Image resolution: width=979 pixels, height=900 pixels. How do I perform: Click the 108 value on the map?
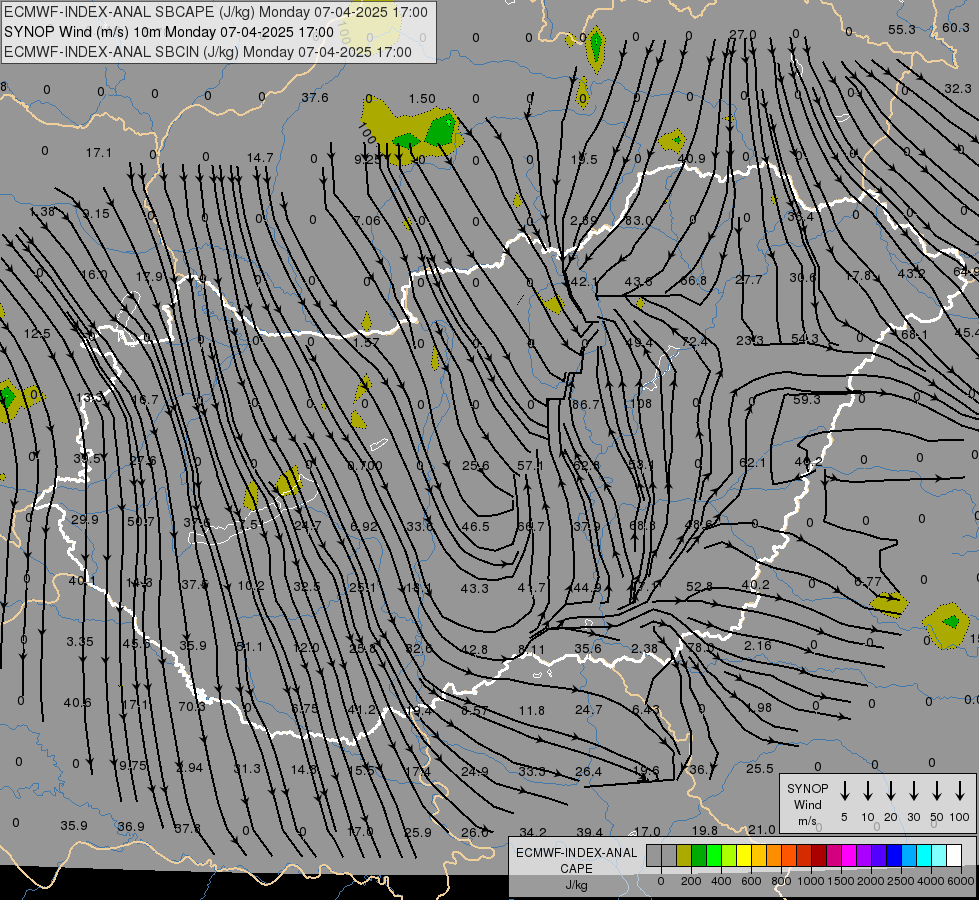[x=641, y=403]
